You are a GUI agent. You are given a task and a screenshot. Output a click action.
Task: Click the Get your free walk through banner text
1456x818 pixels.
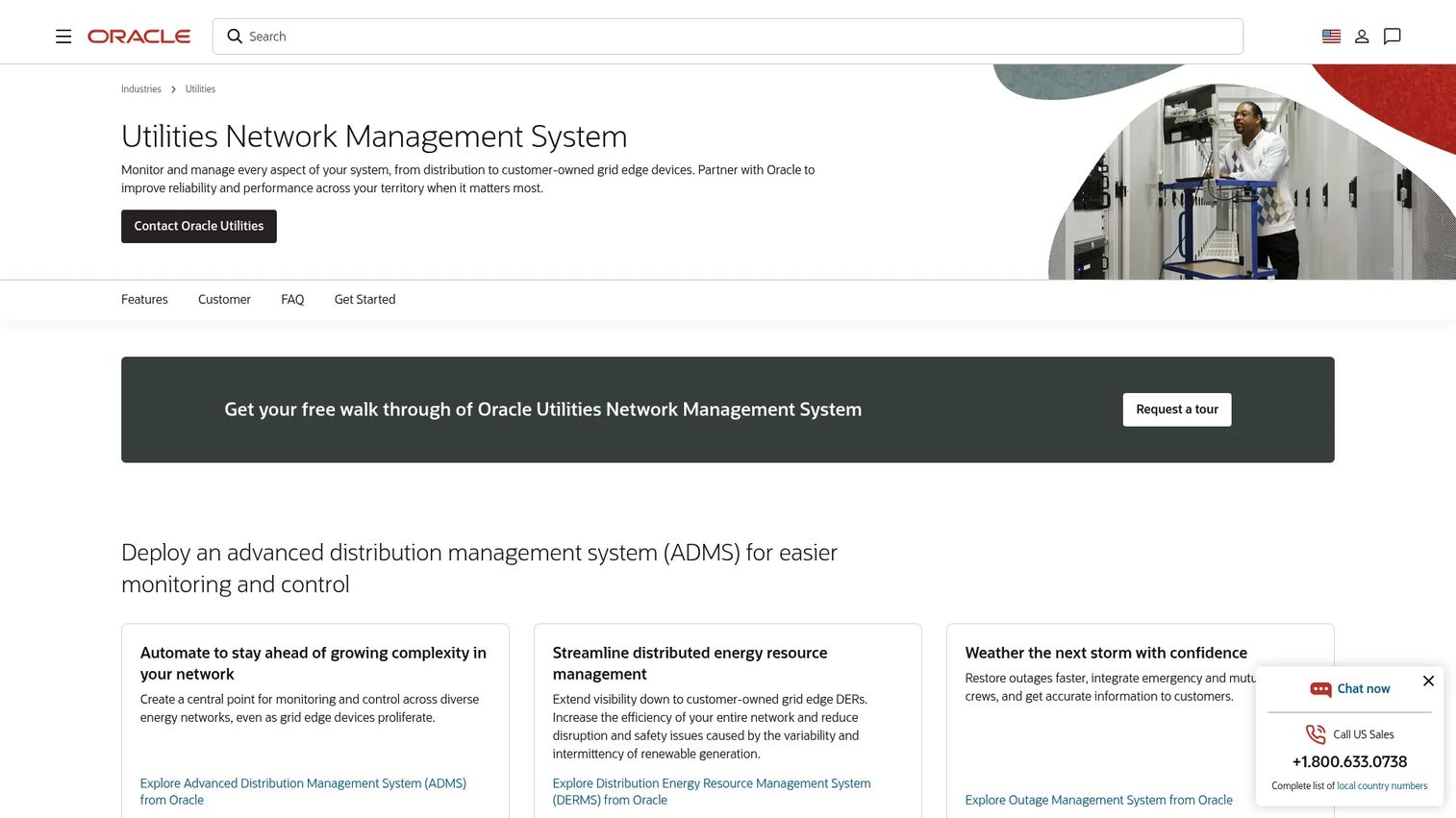point(542,409)
